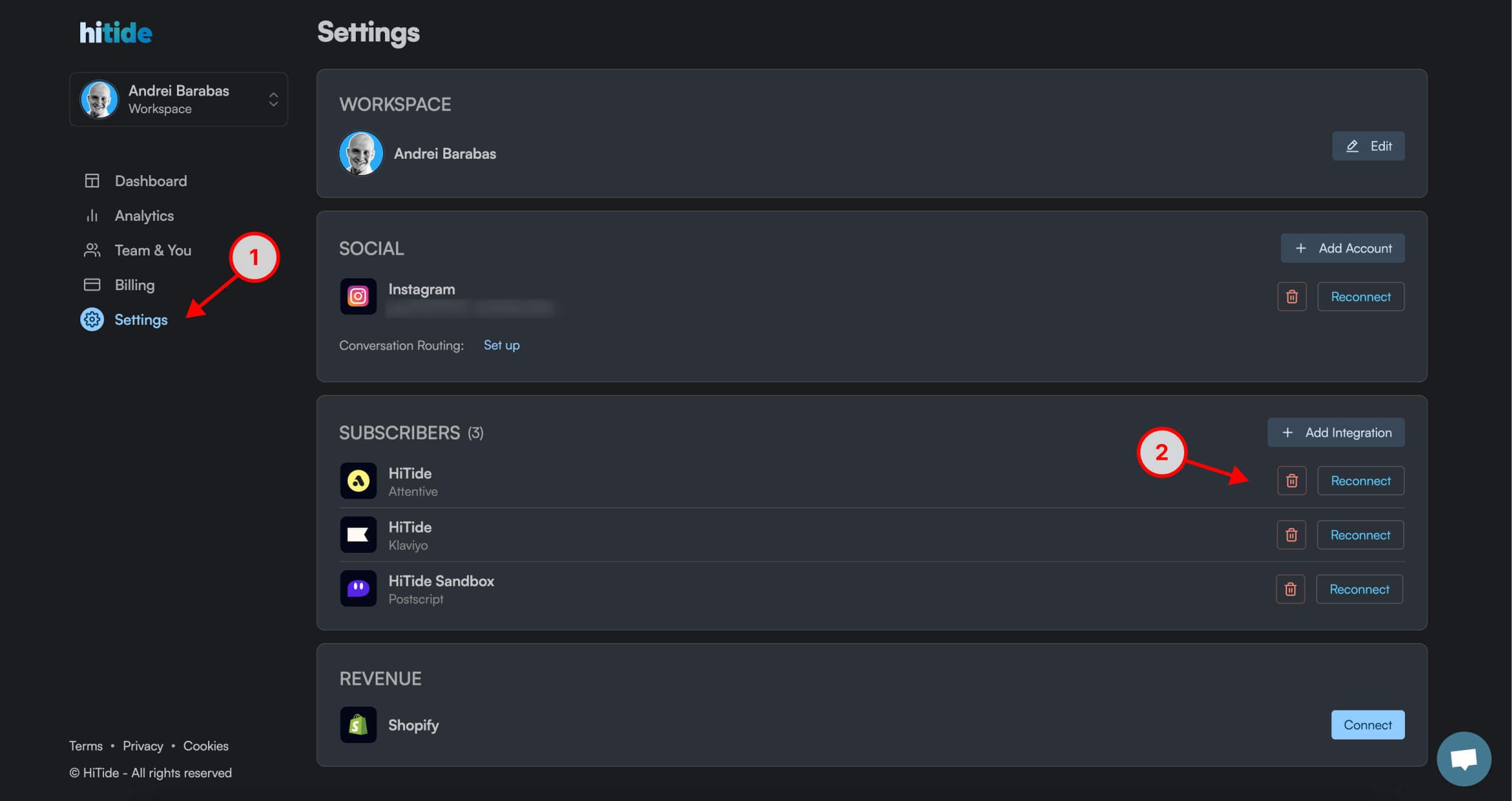
Task: Click the workspace profile avatar in Workspace card
Action: pyautogui.click(x=361, y=154)
